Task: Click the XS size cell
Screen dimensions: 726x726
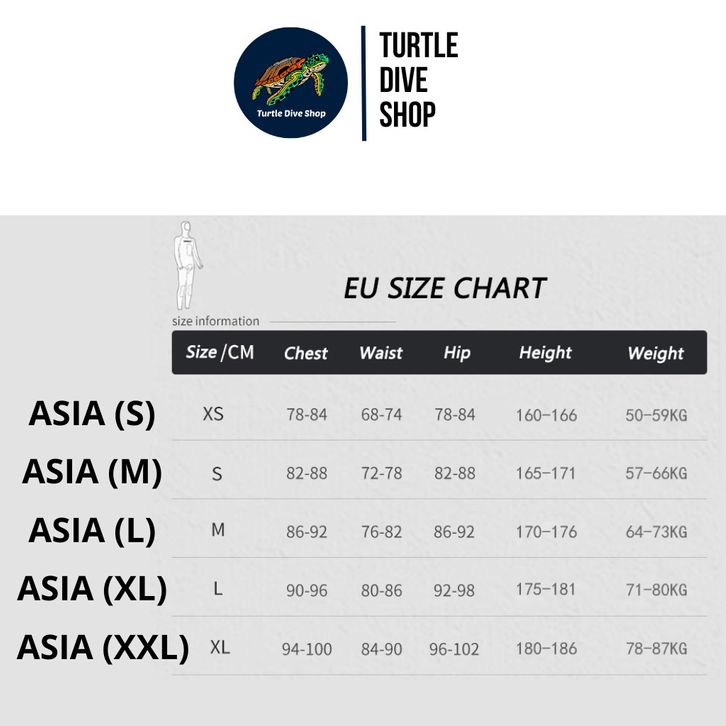Action: (x=213, y=413)
